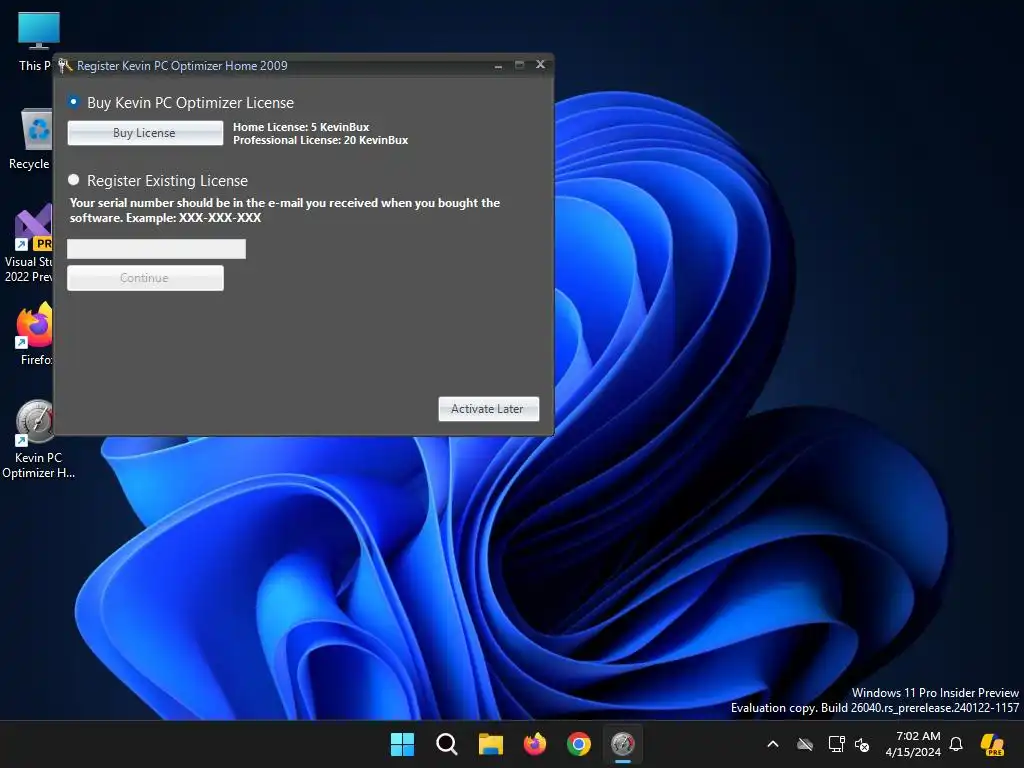Click the key icon in dialog title bar

pos(65,65)
